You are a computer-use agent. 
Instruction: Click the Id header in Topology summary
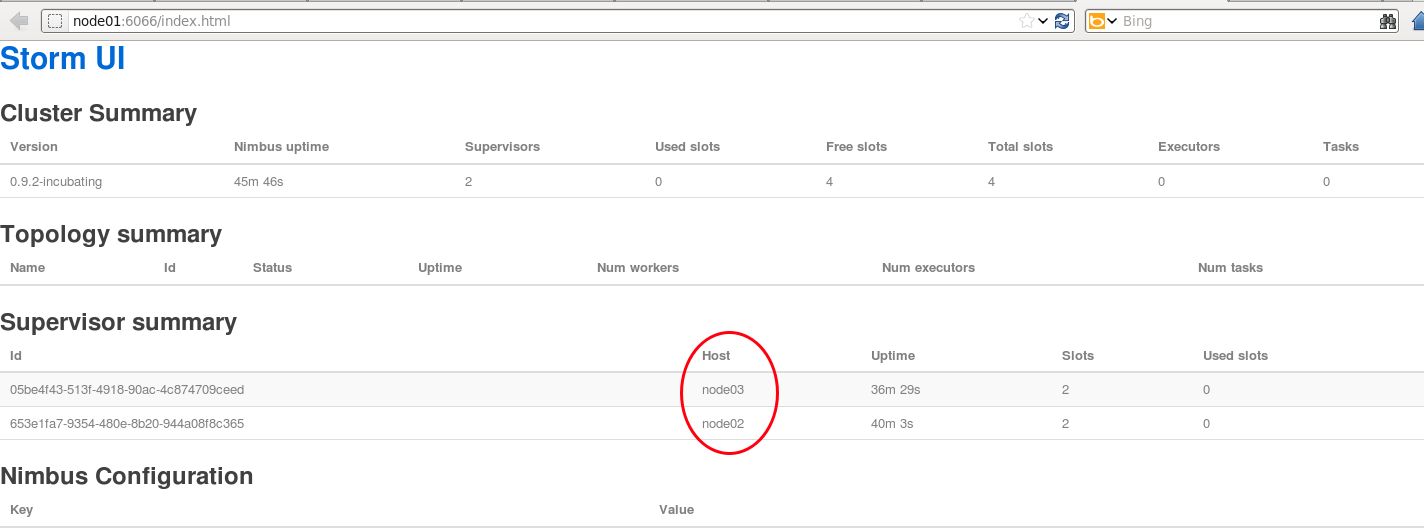pos(170,268)
